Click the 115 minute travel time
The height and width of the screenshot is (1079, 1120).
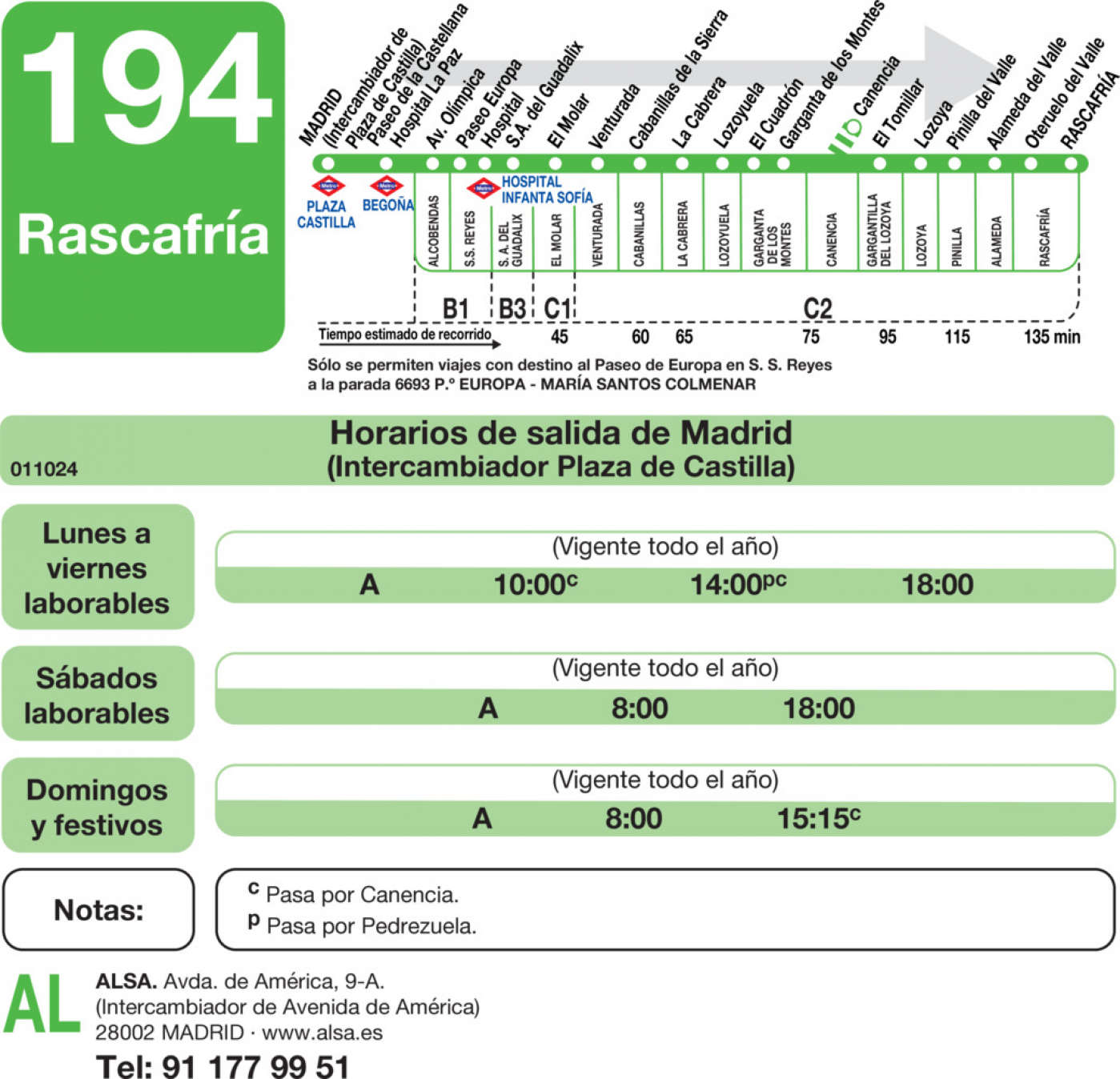click(x=957, y=337)
